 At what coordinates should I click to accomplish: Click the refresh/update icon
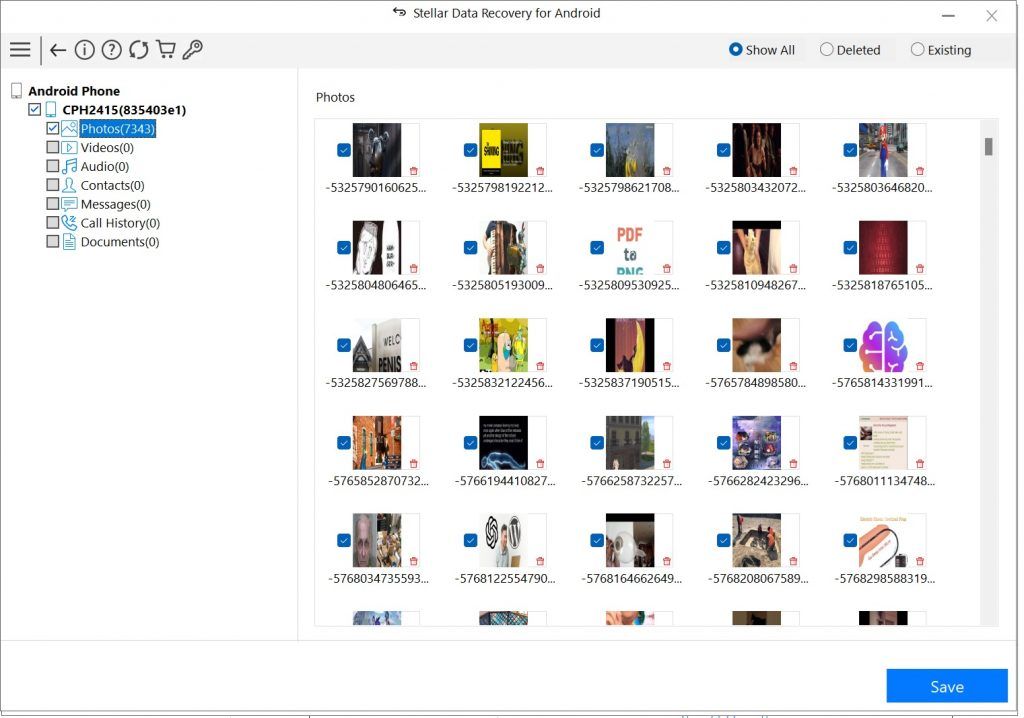click(x=138, y=50)
